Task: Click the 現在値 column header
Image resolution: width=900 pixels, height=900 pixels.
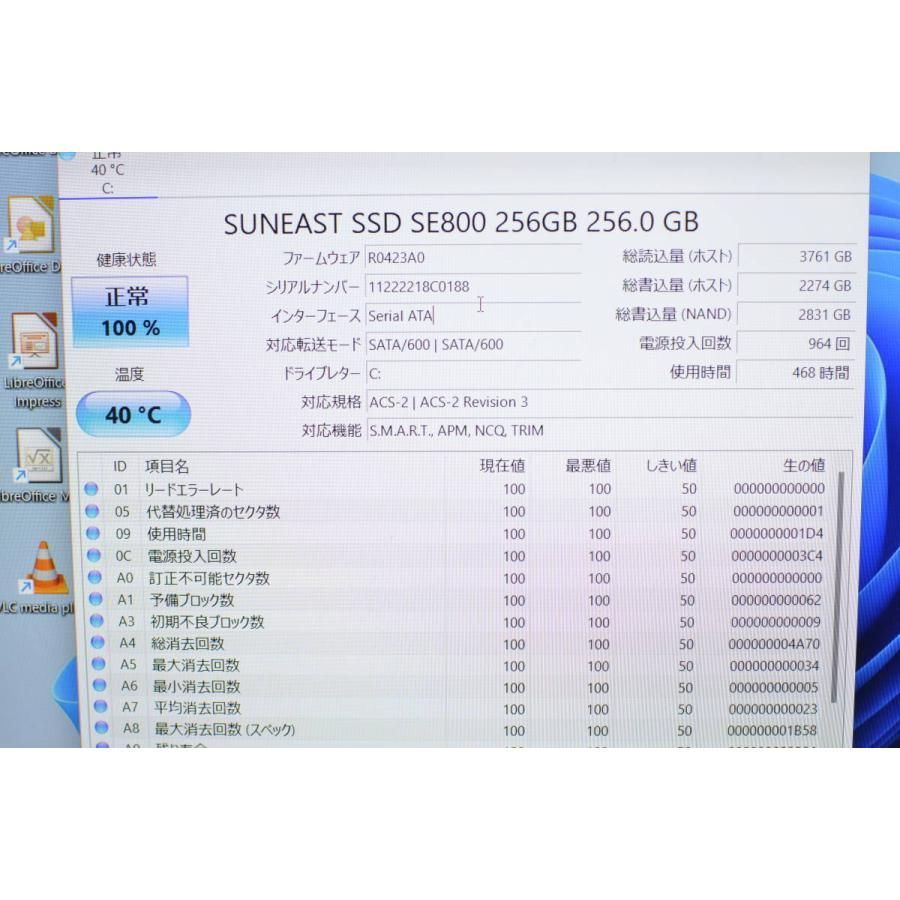Action: tap(502, 465)
